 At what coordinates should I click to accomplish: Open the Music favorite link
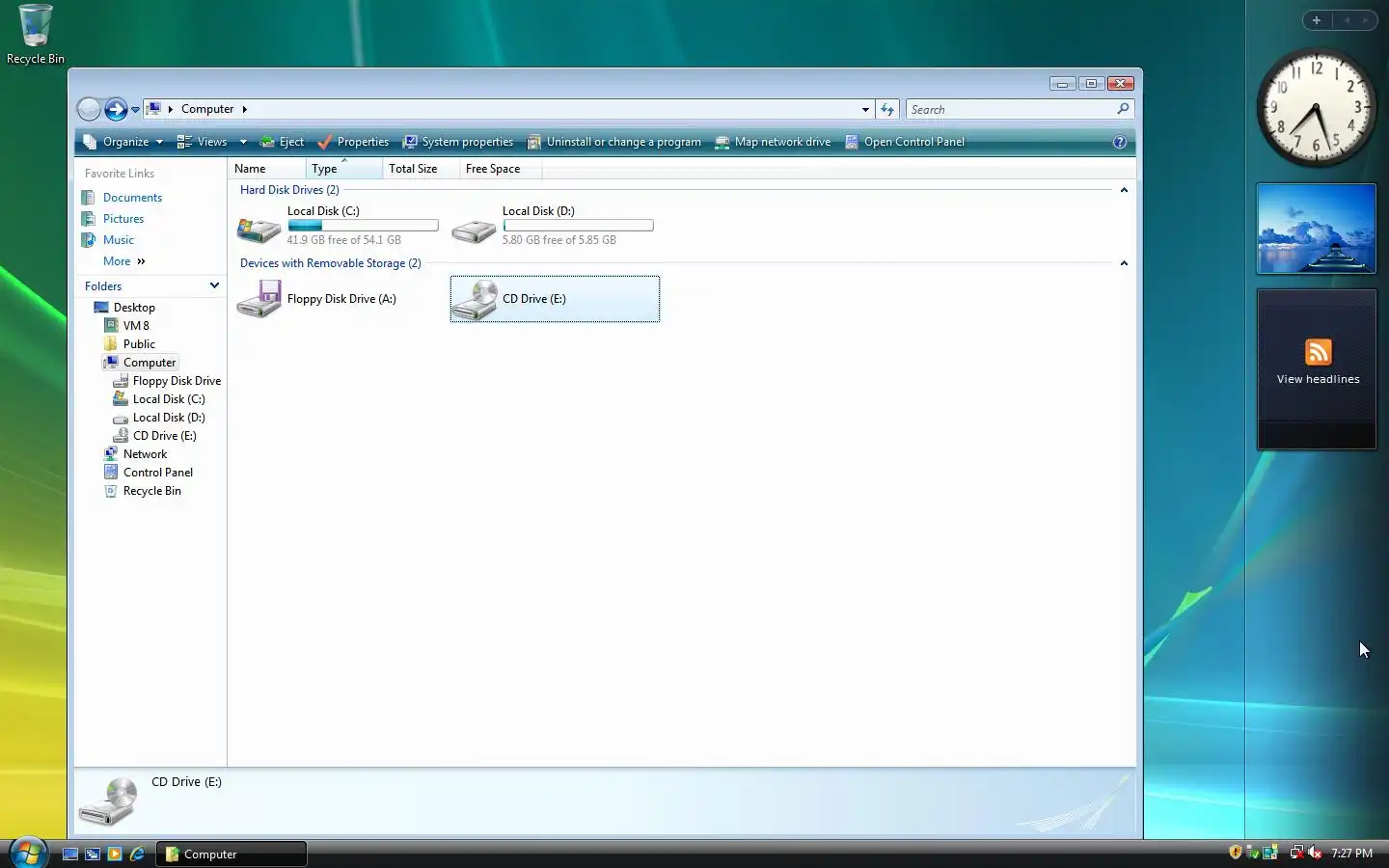click(119, 240)
